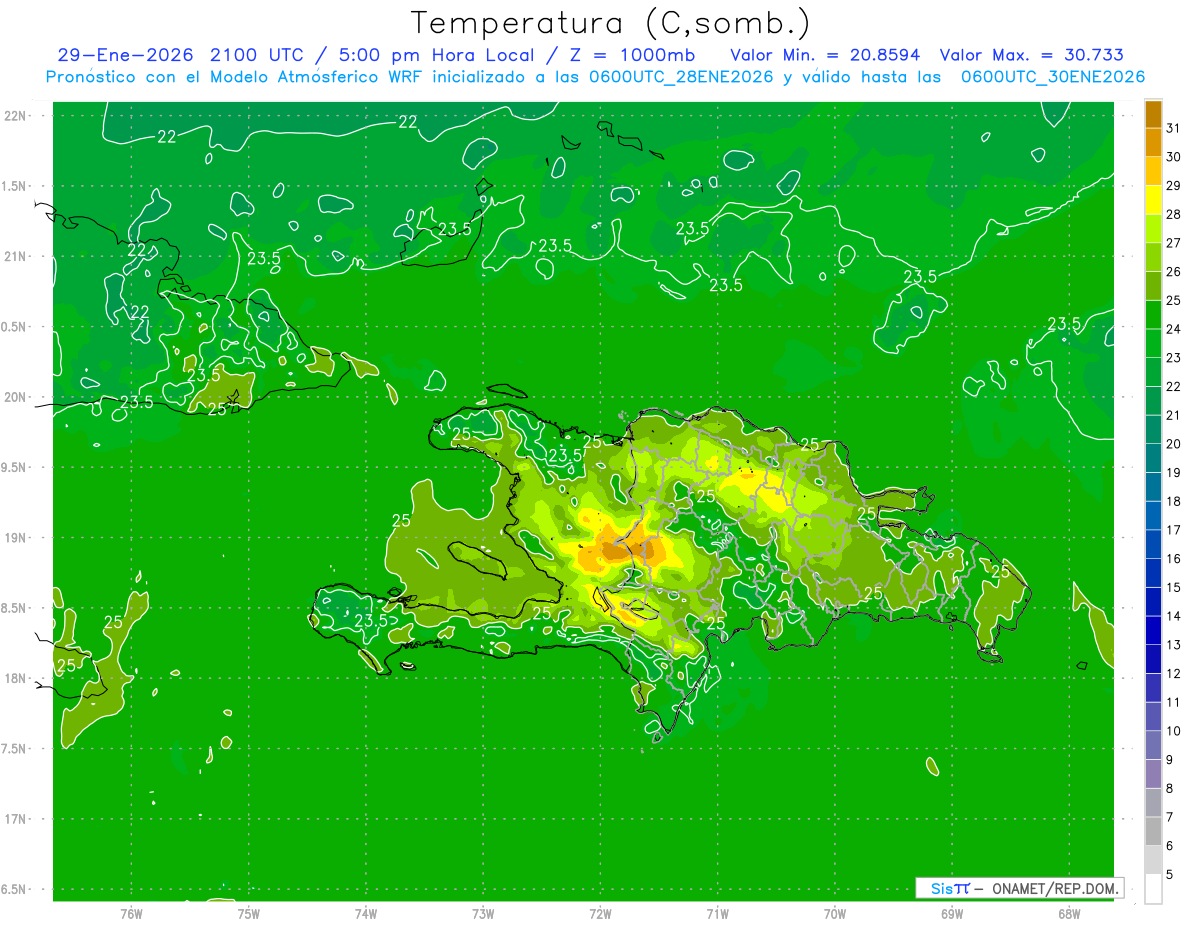Click the legend label "15"
The image size is (1200, 927).
[1173, 588]
